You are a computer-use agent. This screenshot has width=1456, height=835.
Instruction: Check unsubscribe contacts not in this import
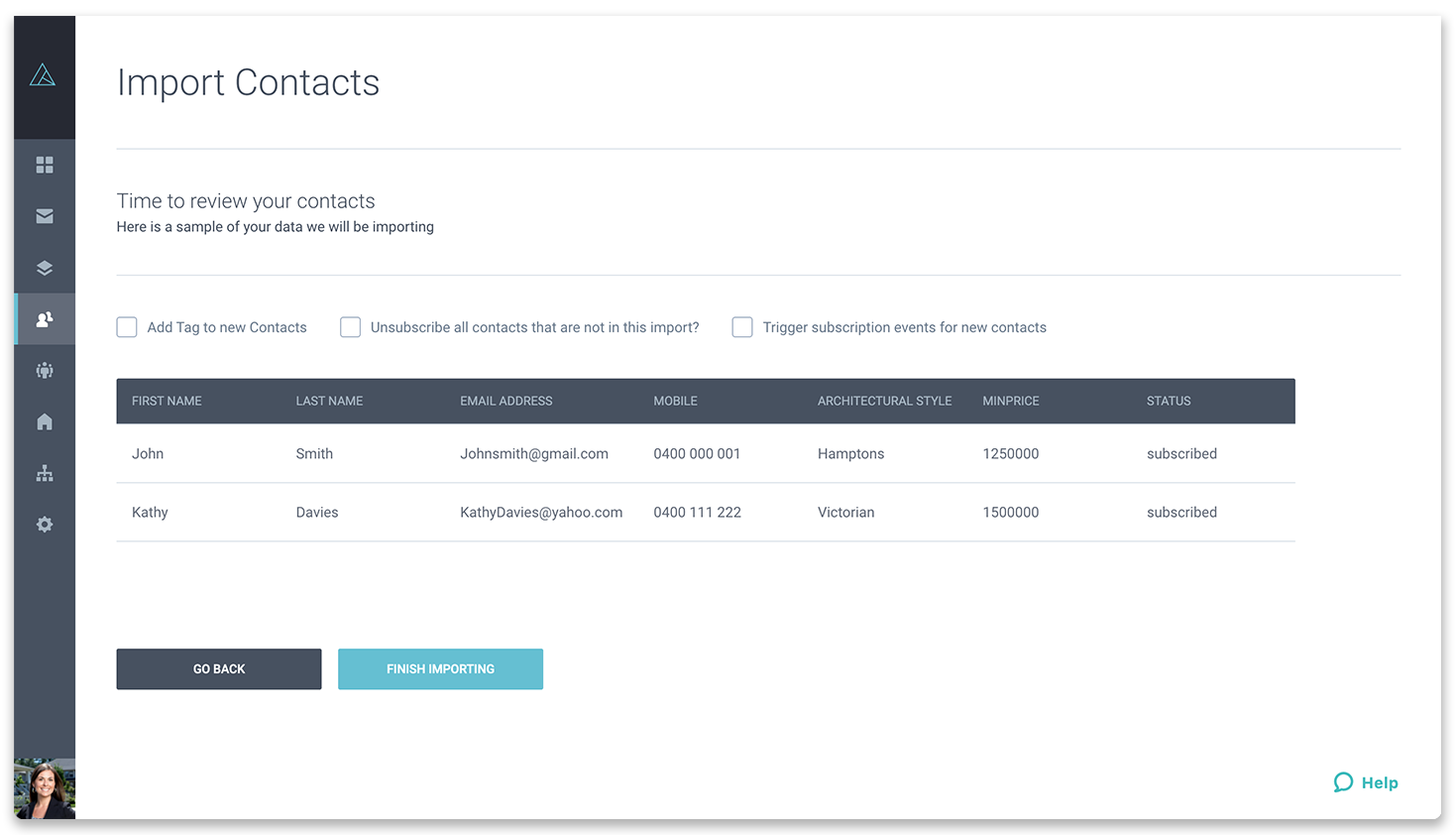click(350, 326)
